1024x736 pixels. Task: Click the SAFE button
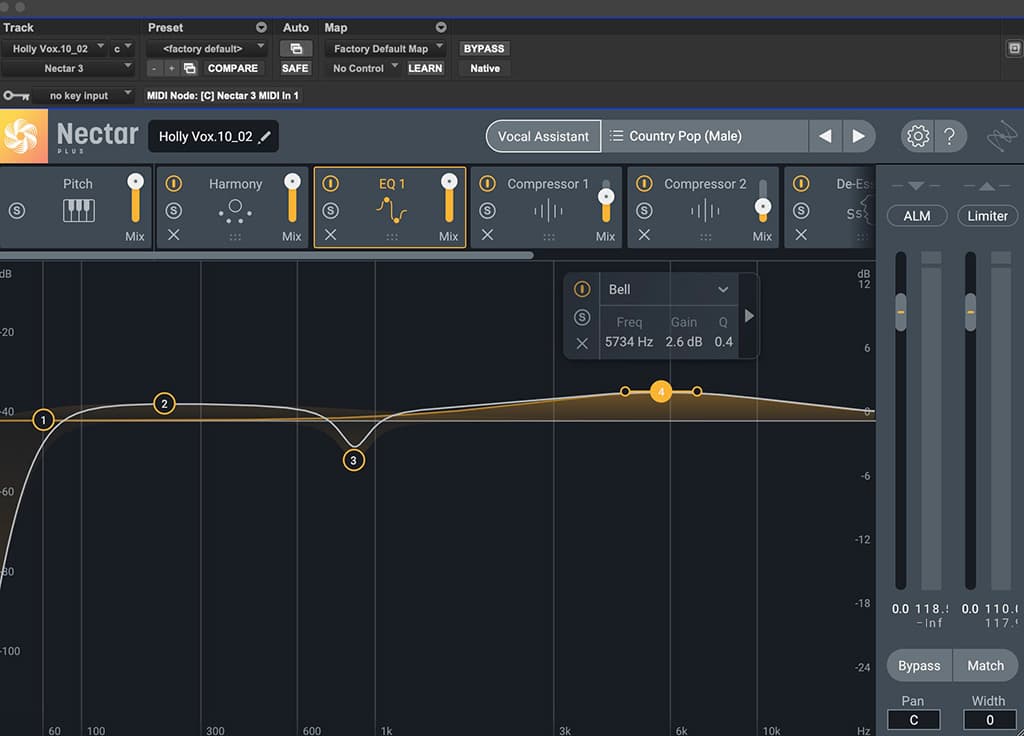pos(295,68)
